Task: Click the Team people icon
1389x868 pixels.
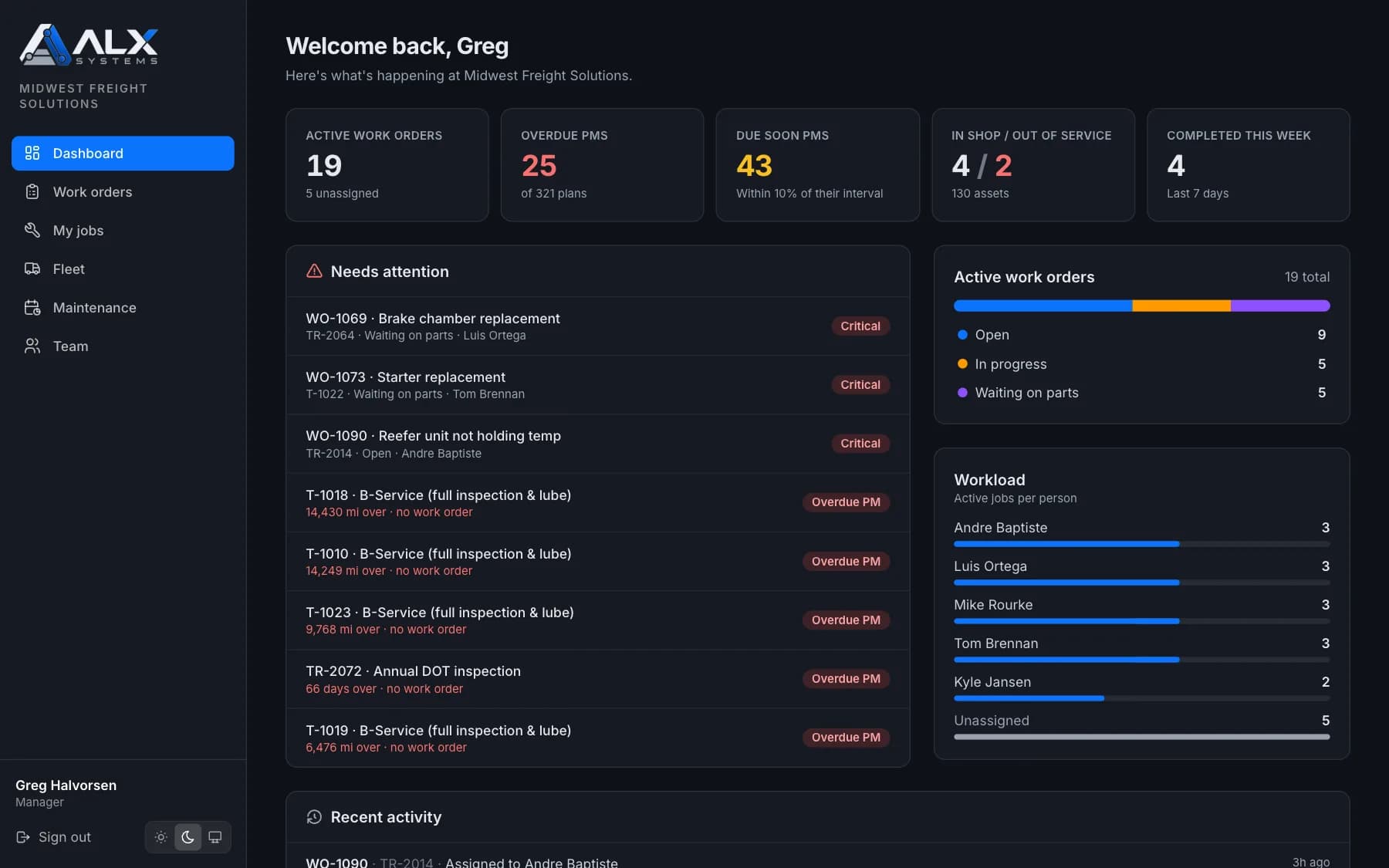Action: [32, 346]
